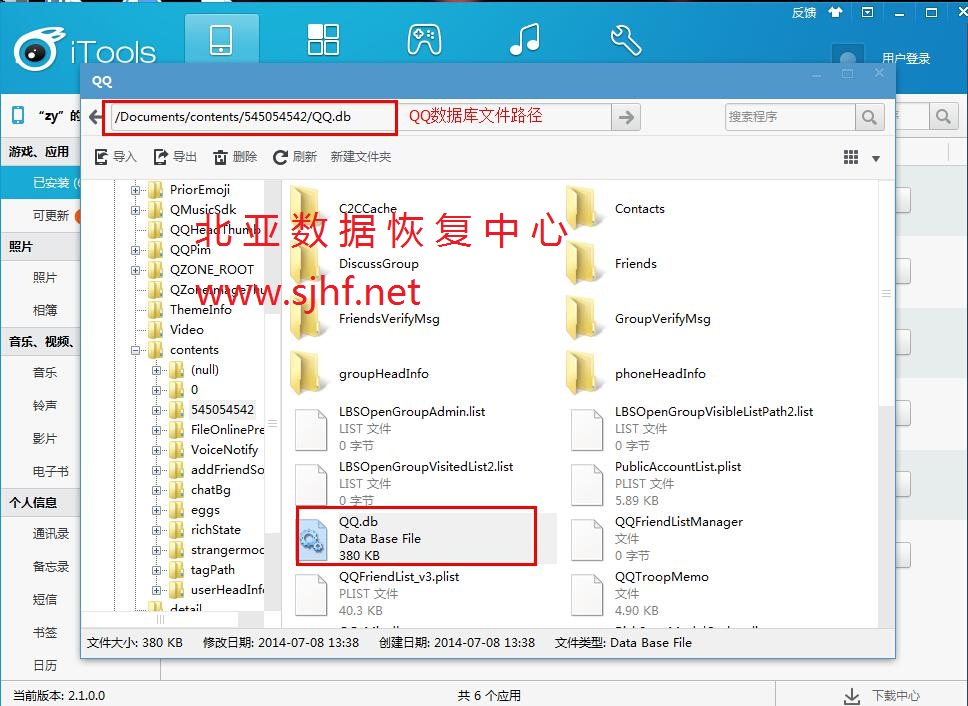Expand the eggs tree node
The width and height of the screenshot is (968, 706).
pyautogui.click(x=156, y=510)
